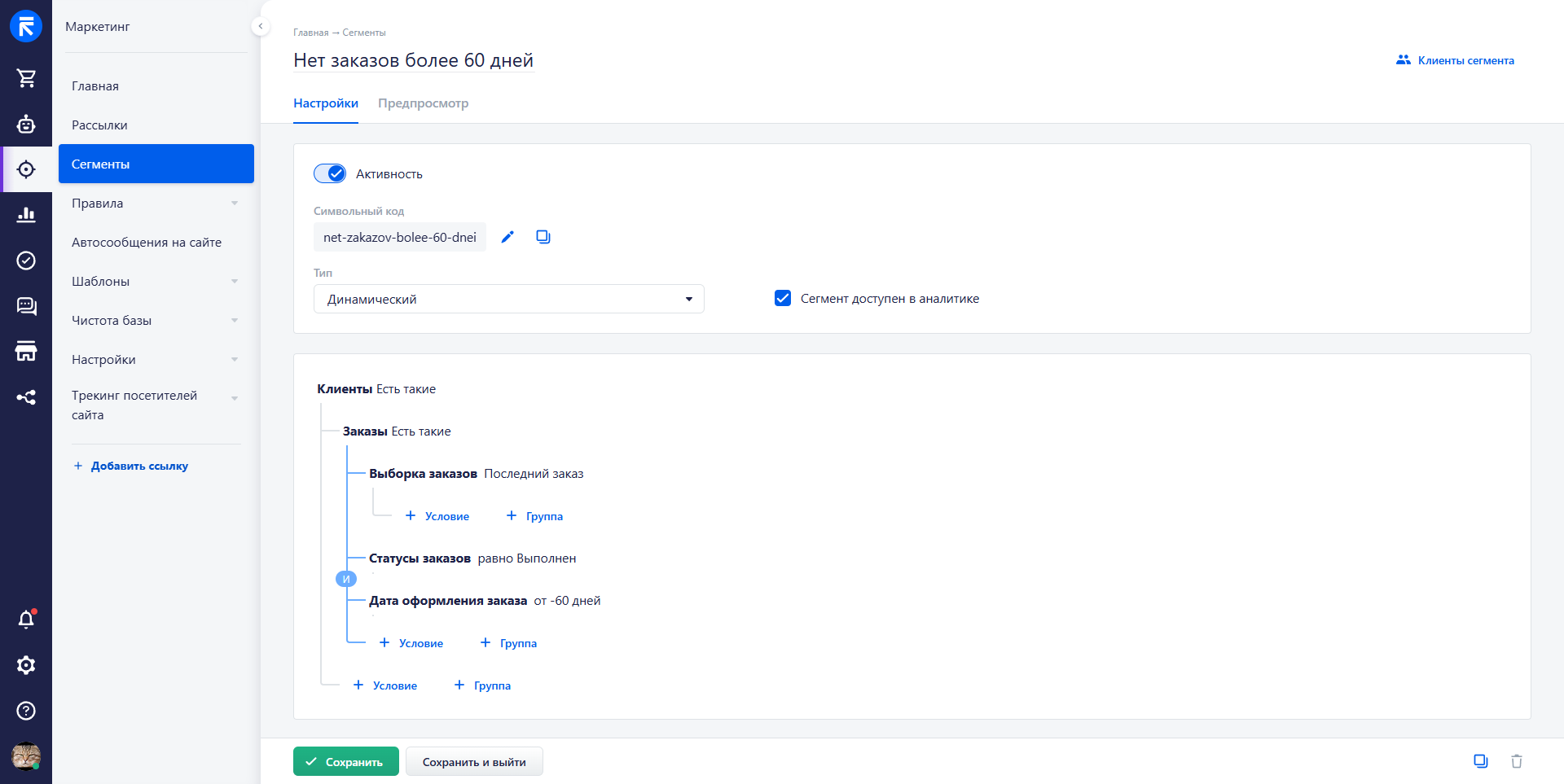
Task: Open the shopping cart sidebar section
Action: pos(26,78)
